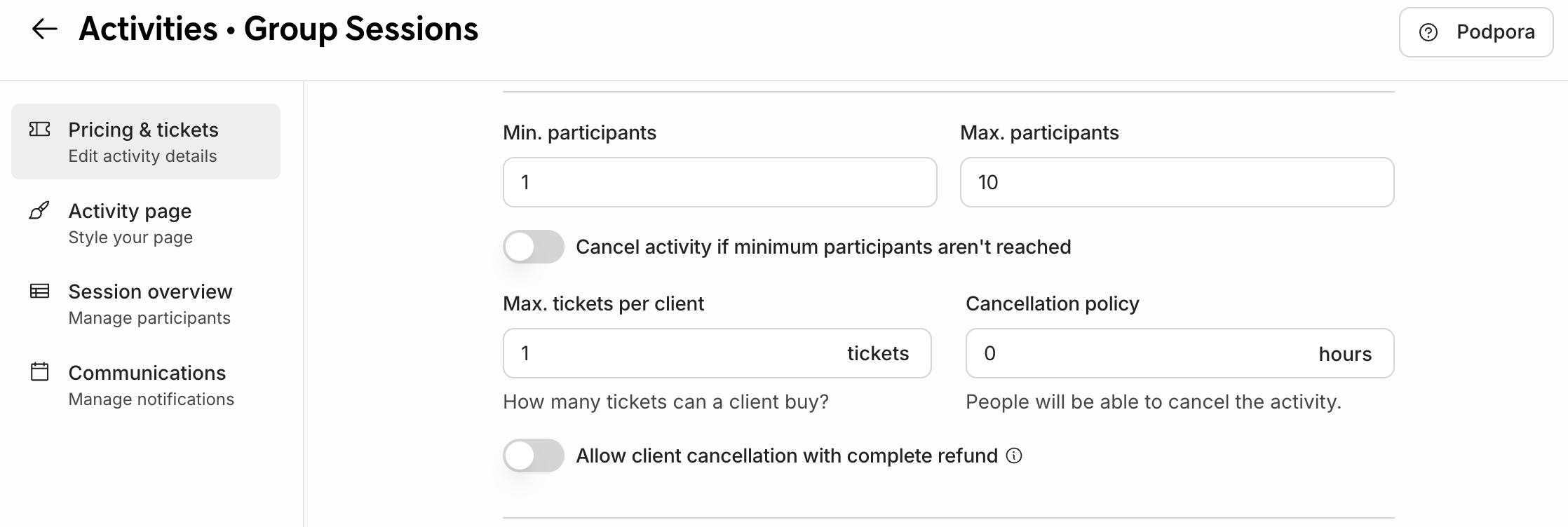
Task: Edit the Max. tickets per client field
Action: (x=673, y=353)
